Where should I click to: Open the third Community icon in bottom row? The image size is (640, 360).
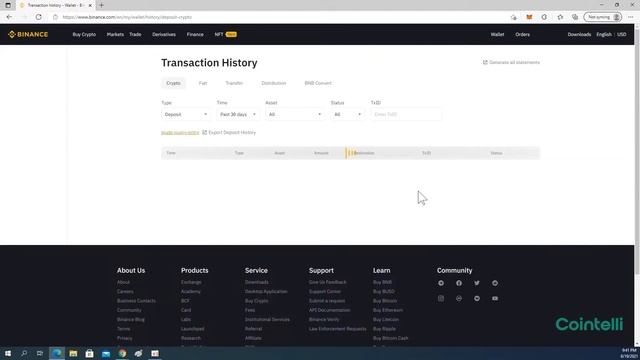tap(477, 298)
